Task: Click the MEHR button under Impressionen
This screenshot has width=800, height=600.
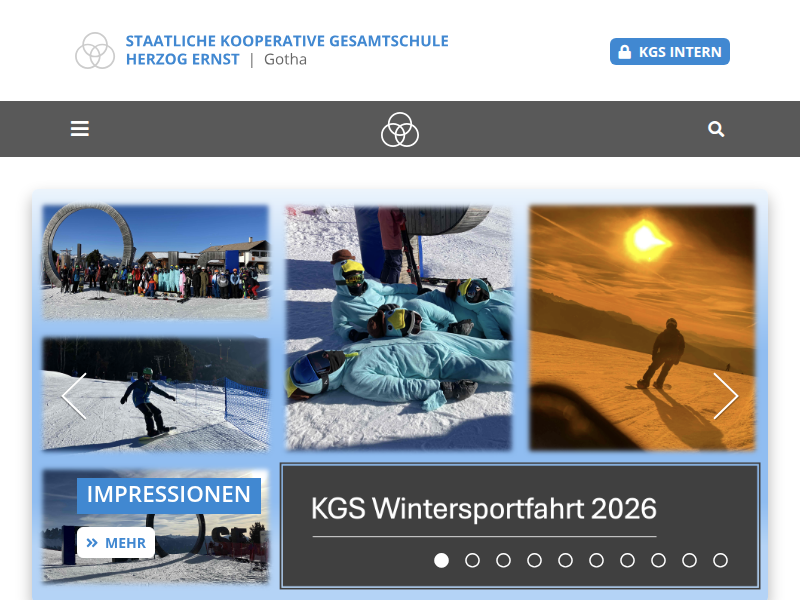Action: tap(116, 543)
